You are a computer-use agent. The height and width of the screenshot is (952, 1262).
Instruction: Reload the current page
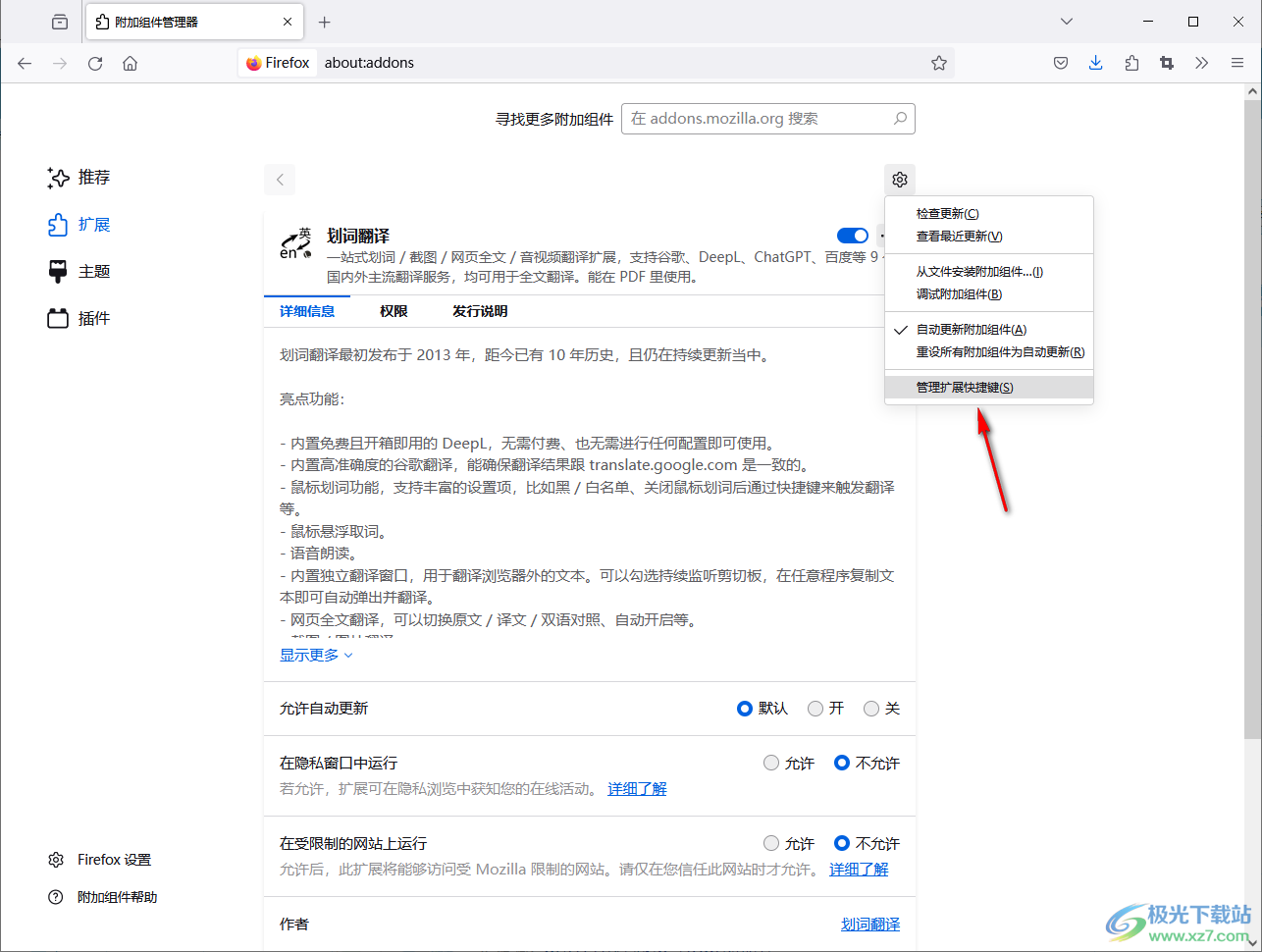(95, 63)
